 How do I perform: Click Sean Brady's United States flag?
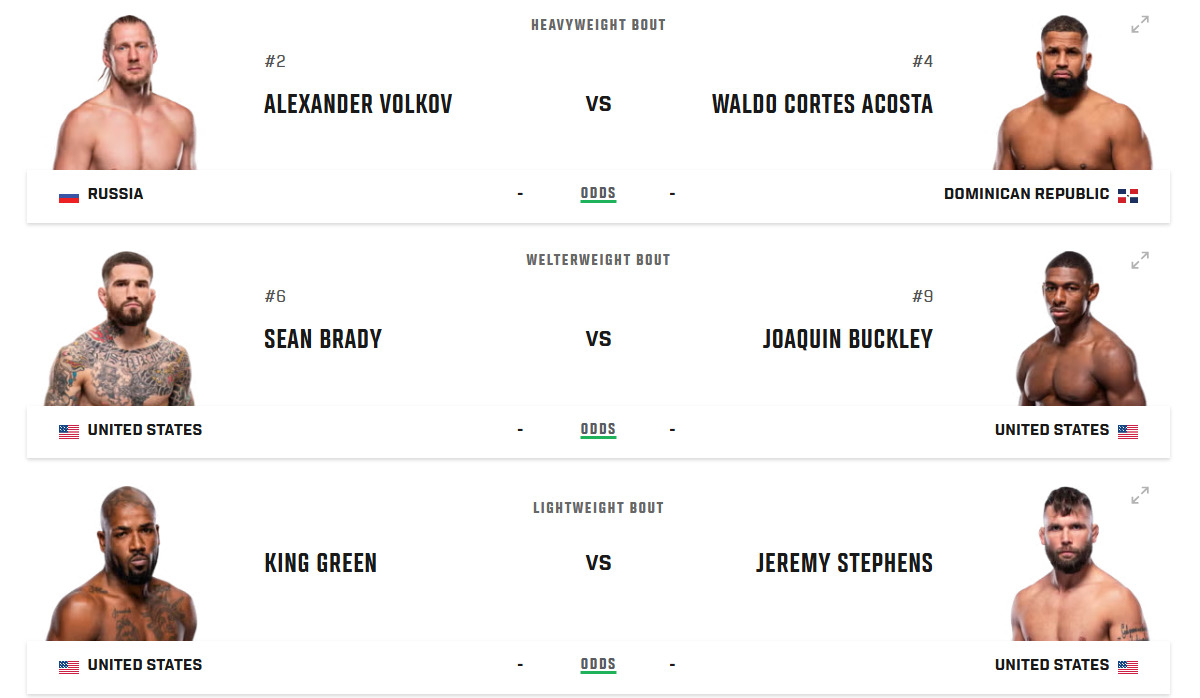tap(69, 431)
